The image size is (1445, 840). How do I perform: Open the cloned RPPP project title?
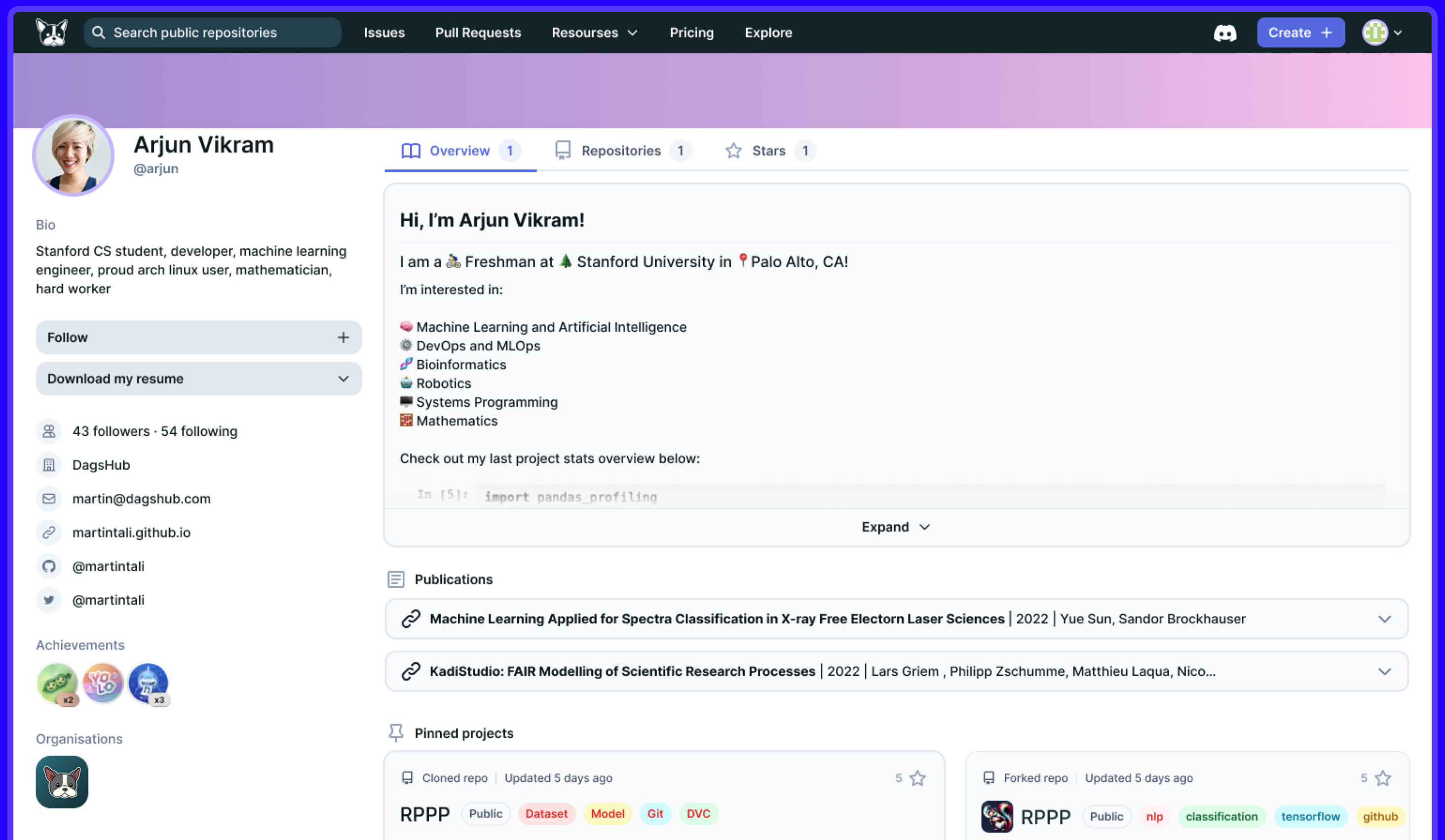[425, 814]
